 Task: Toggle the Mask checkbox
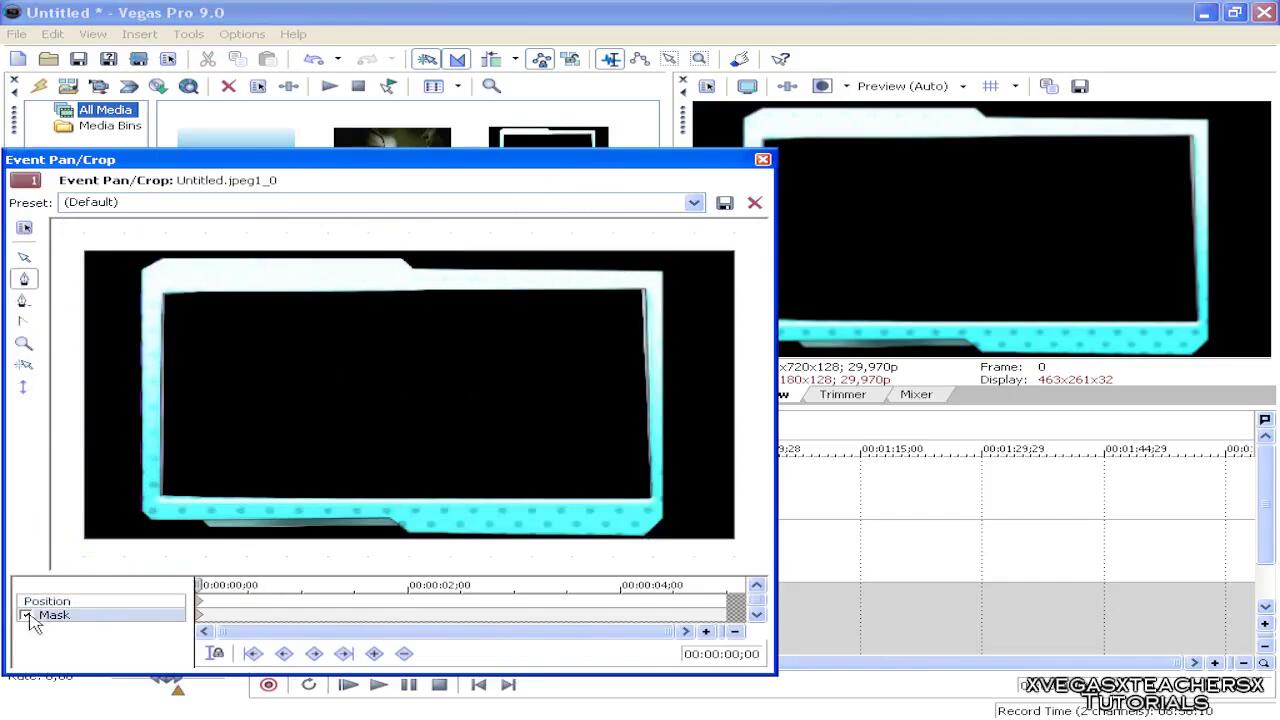pyautogui.click(x=26, y=615)
